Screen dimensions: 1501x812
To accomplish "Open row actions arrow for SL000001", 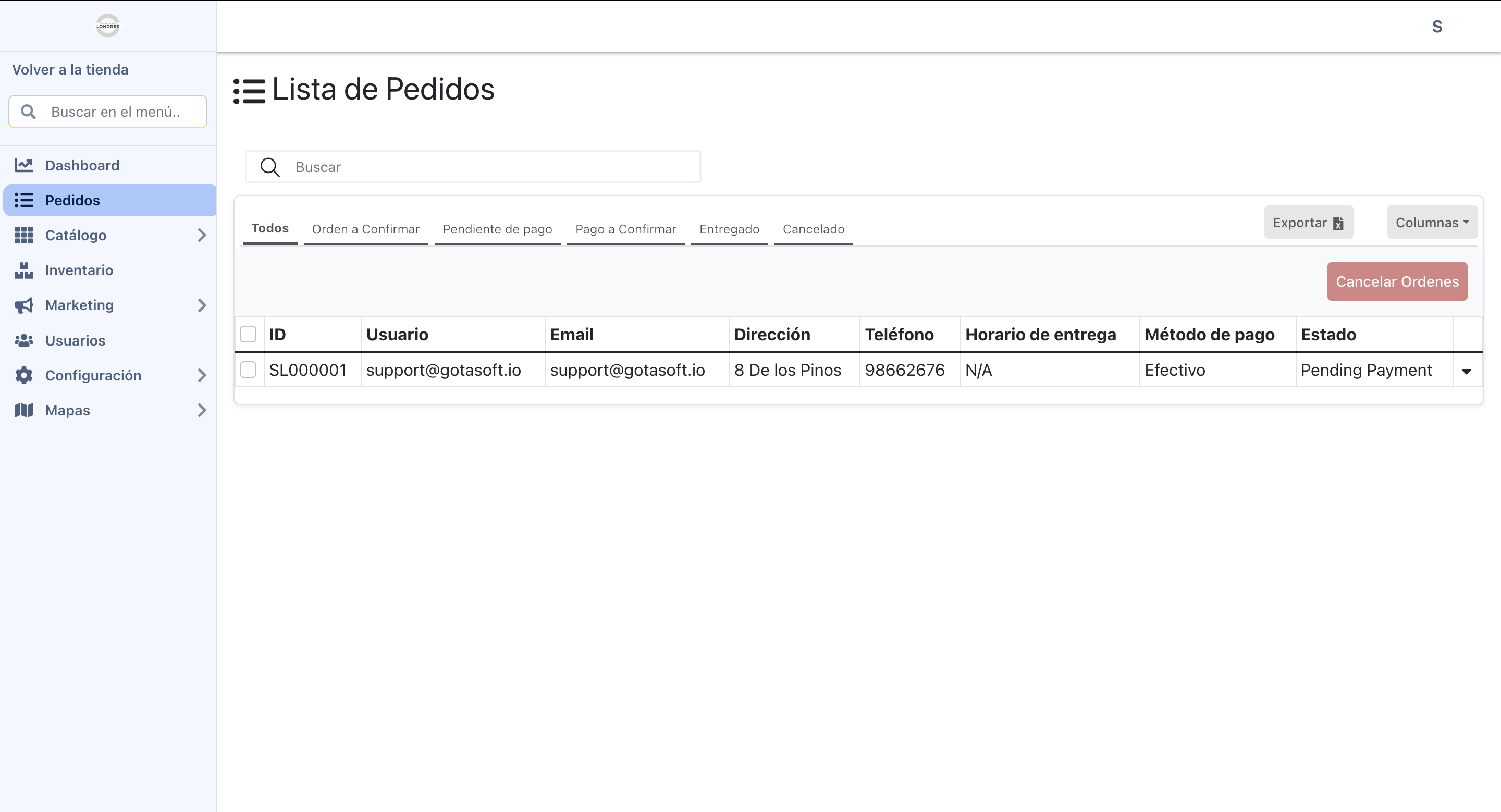I will (1466, 371).
